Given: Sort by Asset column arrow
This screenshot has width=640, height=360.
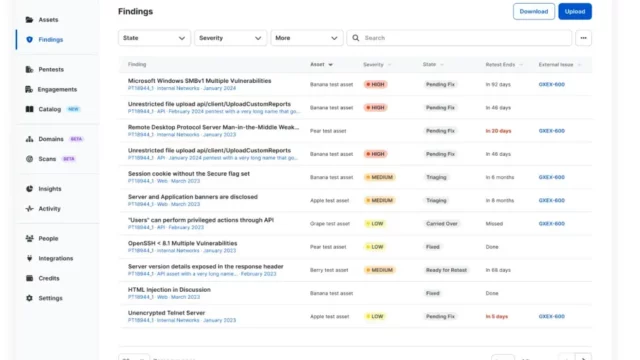Looking at the screenshot, I should coord(331,64).
